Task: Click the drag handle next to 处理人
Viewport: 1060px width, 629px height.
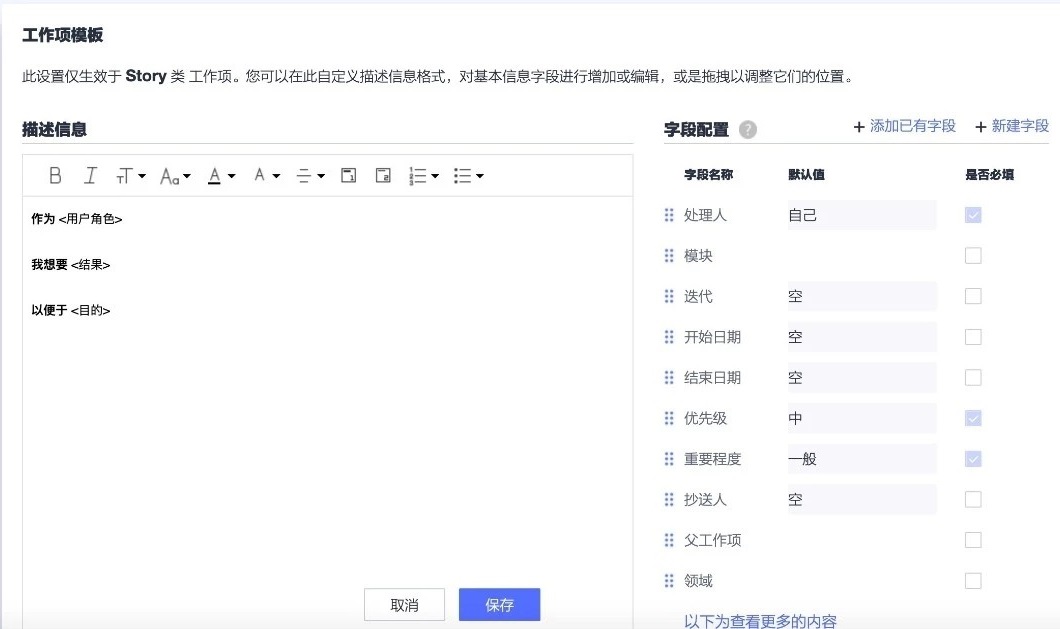Action: point(667,214)
